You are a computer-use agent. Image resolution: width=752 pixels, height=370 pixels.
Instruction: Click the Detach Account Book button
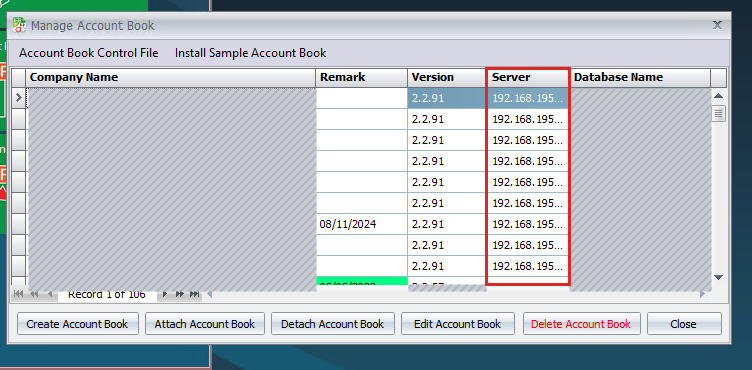point(332,324)
